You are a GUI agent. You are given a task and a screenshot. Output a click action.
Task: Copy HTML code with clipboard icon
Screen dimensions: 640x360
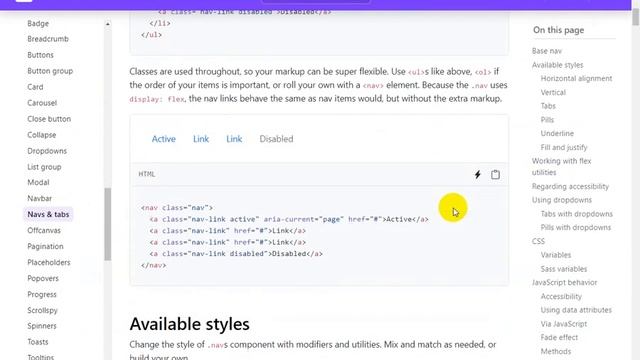[495, 175]
